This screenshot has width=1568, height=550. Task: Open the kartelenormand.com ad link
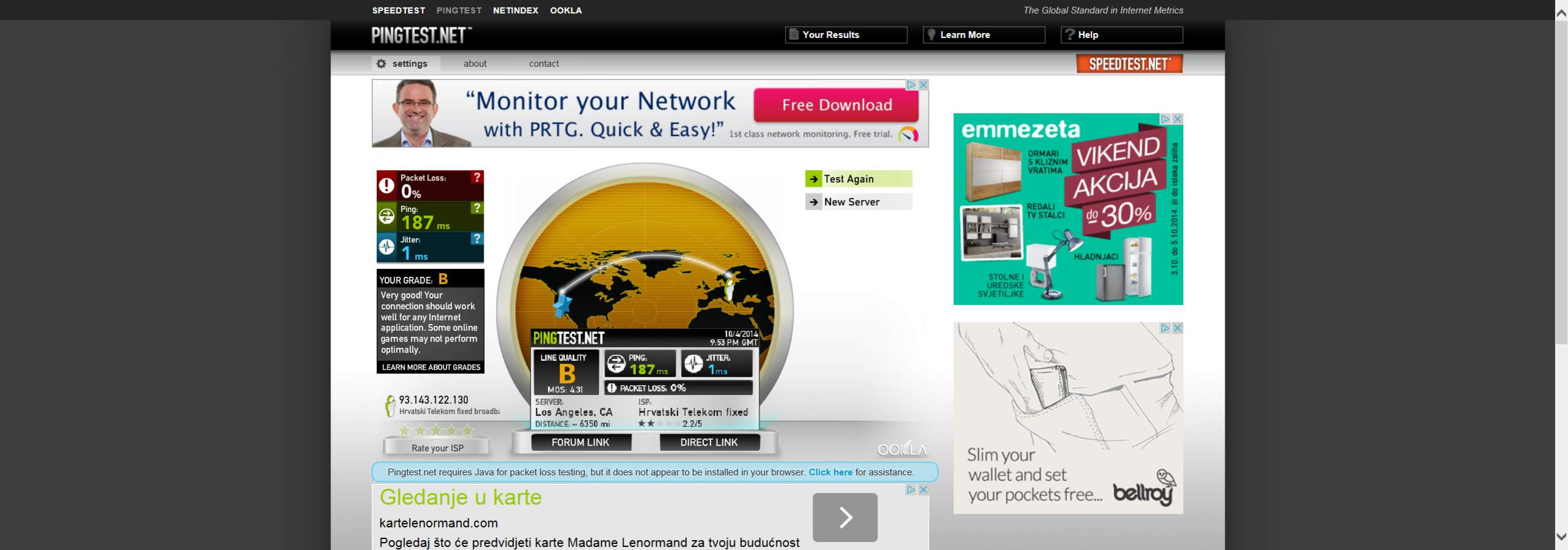click(439, 523)
